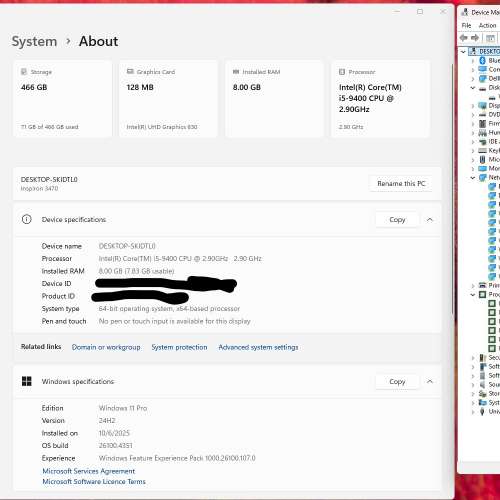Click the 8.00 GB (7.83 GB usable) value
The height and width of the screenshot is (500, 500).
click(x=136, y=271)
